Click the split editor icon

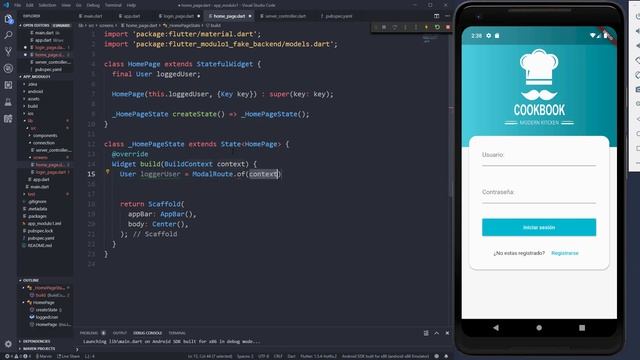click(437, 16)
